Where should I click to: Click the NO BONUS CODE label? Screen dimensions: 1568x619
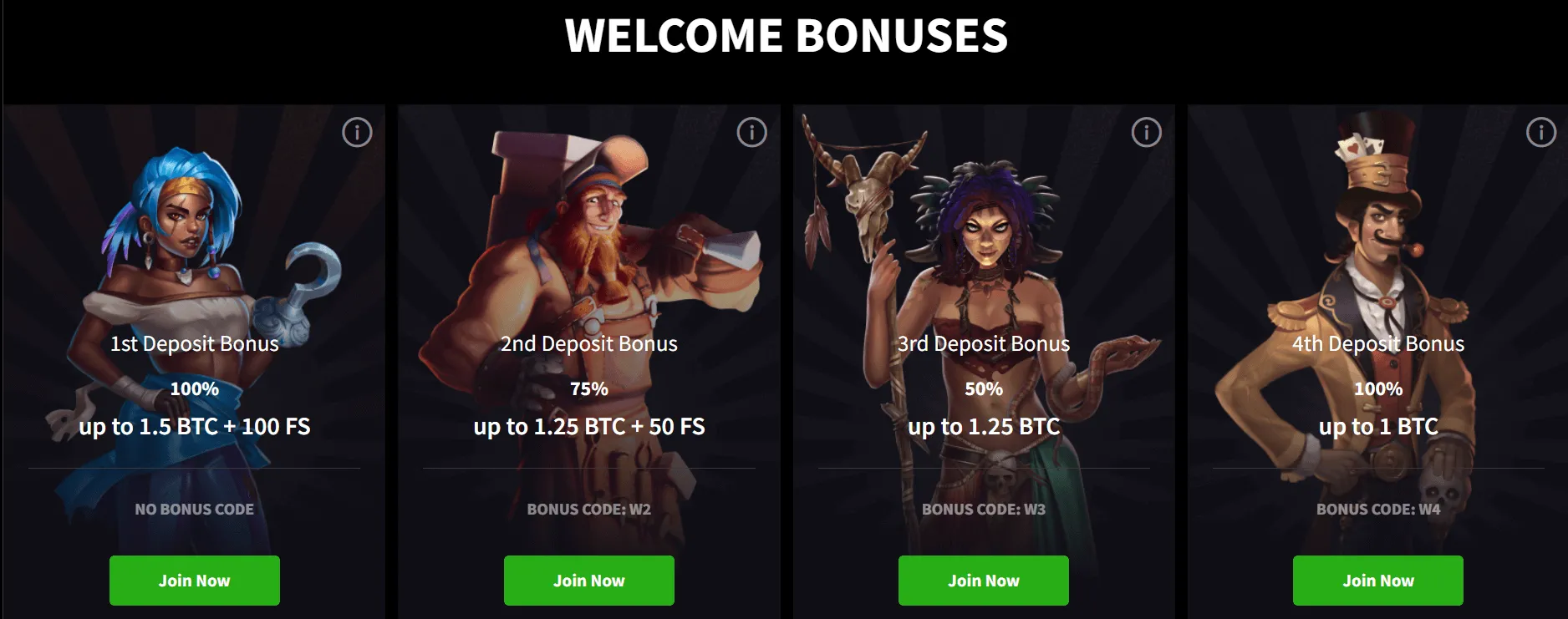tap(195, 509)
